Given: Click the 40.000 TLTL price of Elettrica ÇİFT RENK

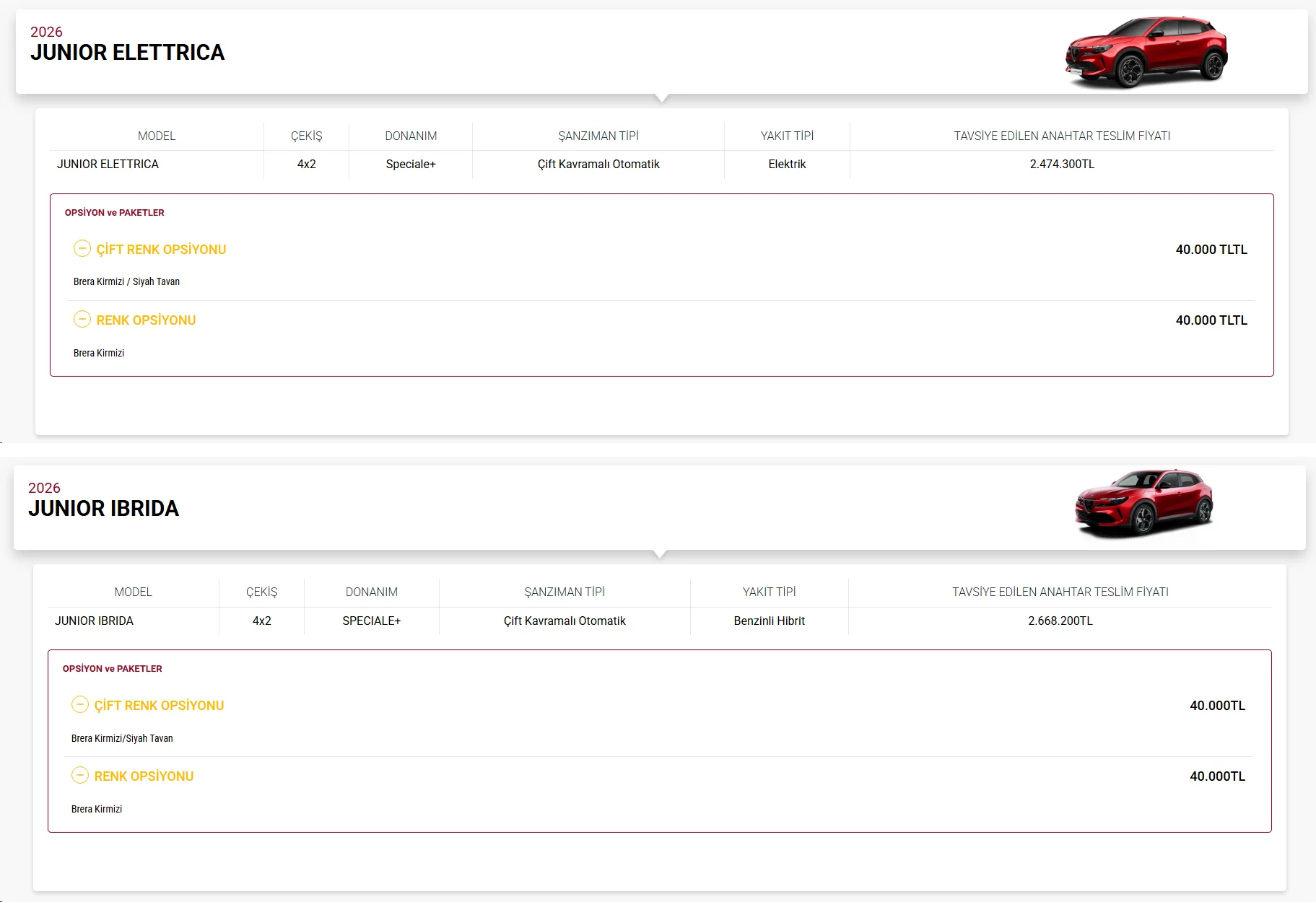Looking at the screenshot, I should click(x=1211, y=250).
